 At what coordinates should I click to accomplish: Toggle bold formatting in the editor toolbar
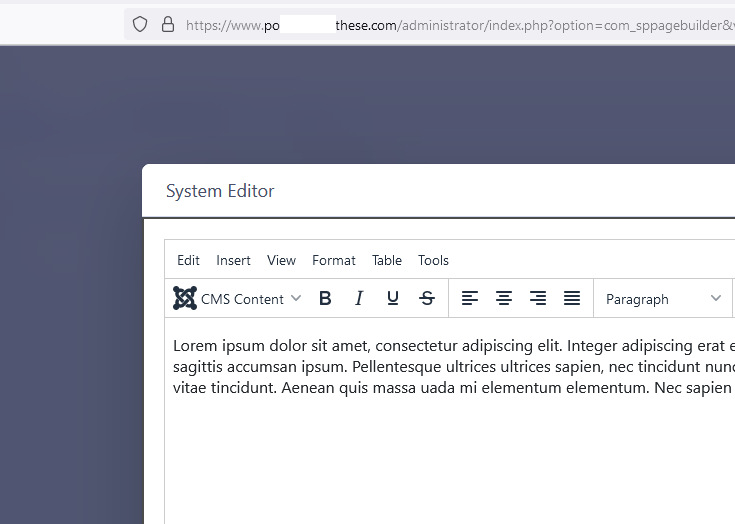click(x=325, y=298)
